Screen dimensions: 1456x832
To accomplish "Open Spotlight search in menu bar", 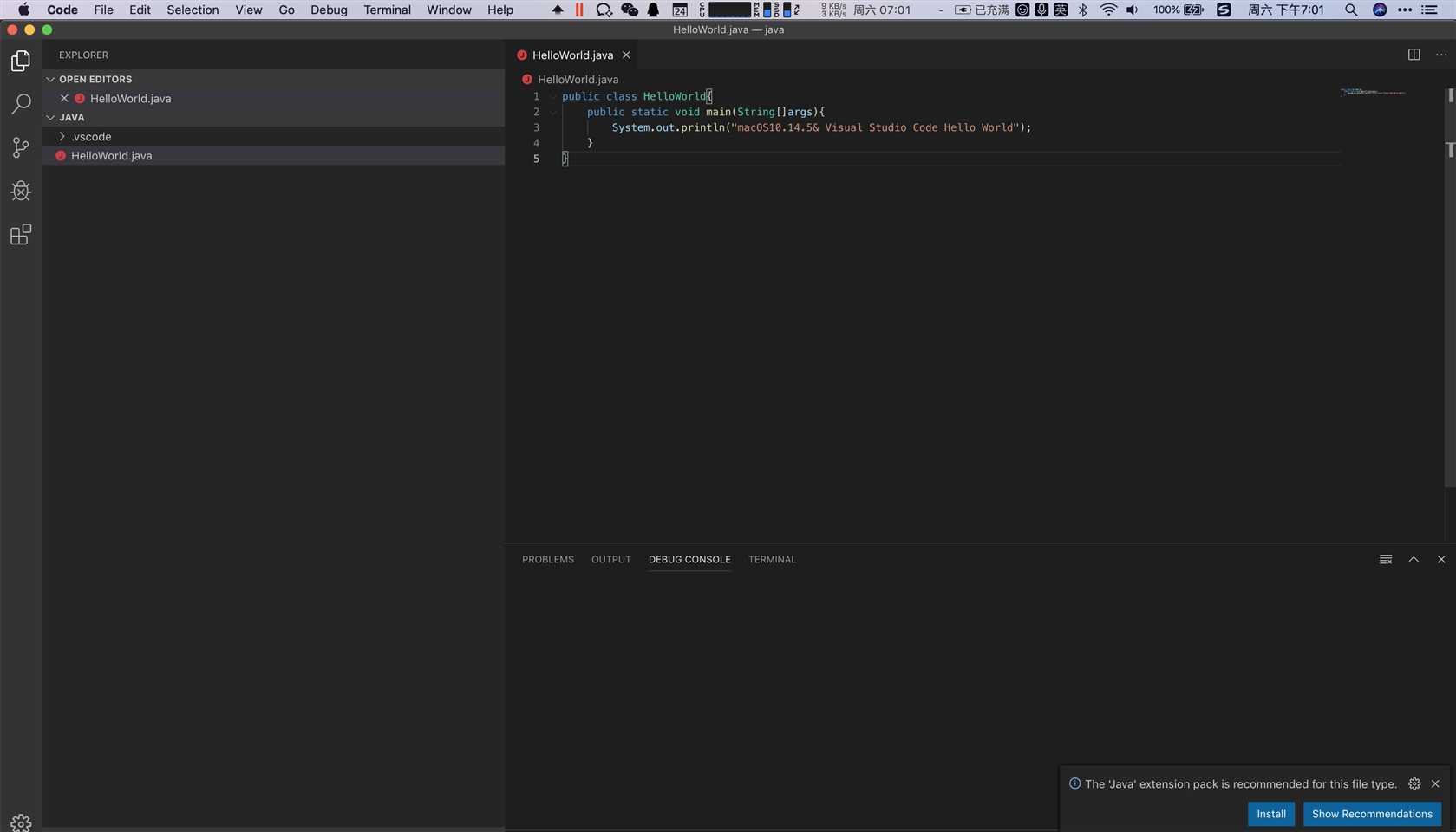I will [1351, 10].
